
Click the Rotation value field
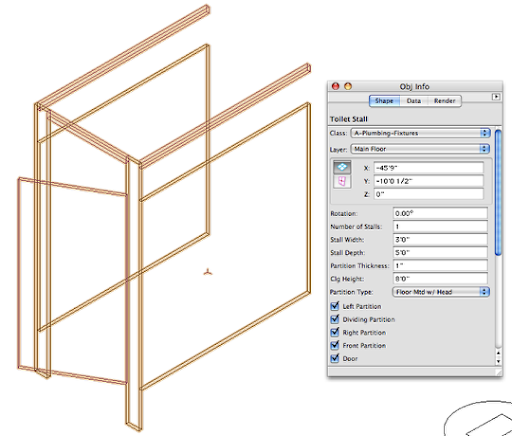coord(440,213)
